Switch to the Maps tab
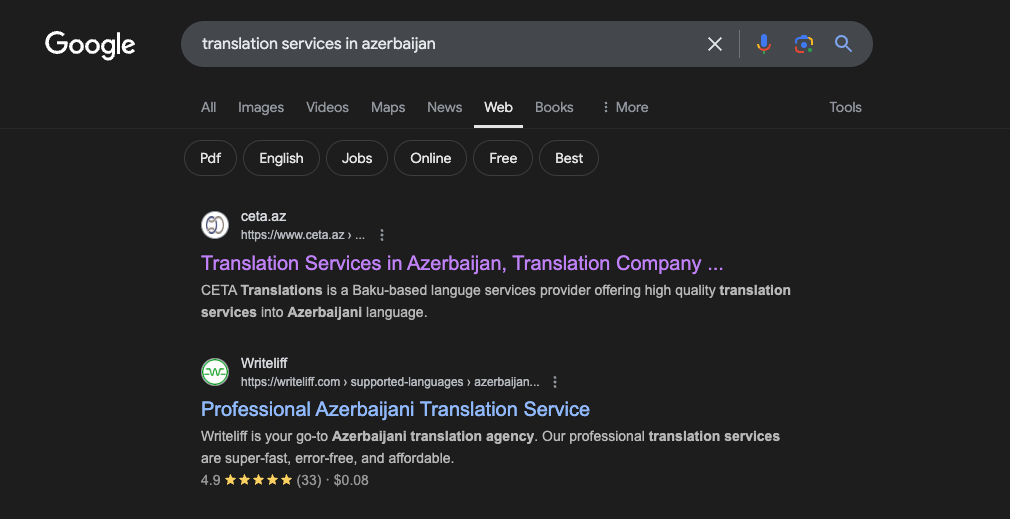1010x519 pixels. (388, 108)
